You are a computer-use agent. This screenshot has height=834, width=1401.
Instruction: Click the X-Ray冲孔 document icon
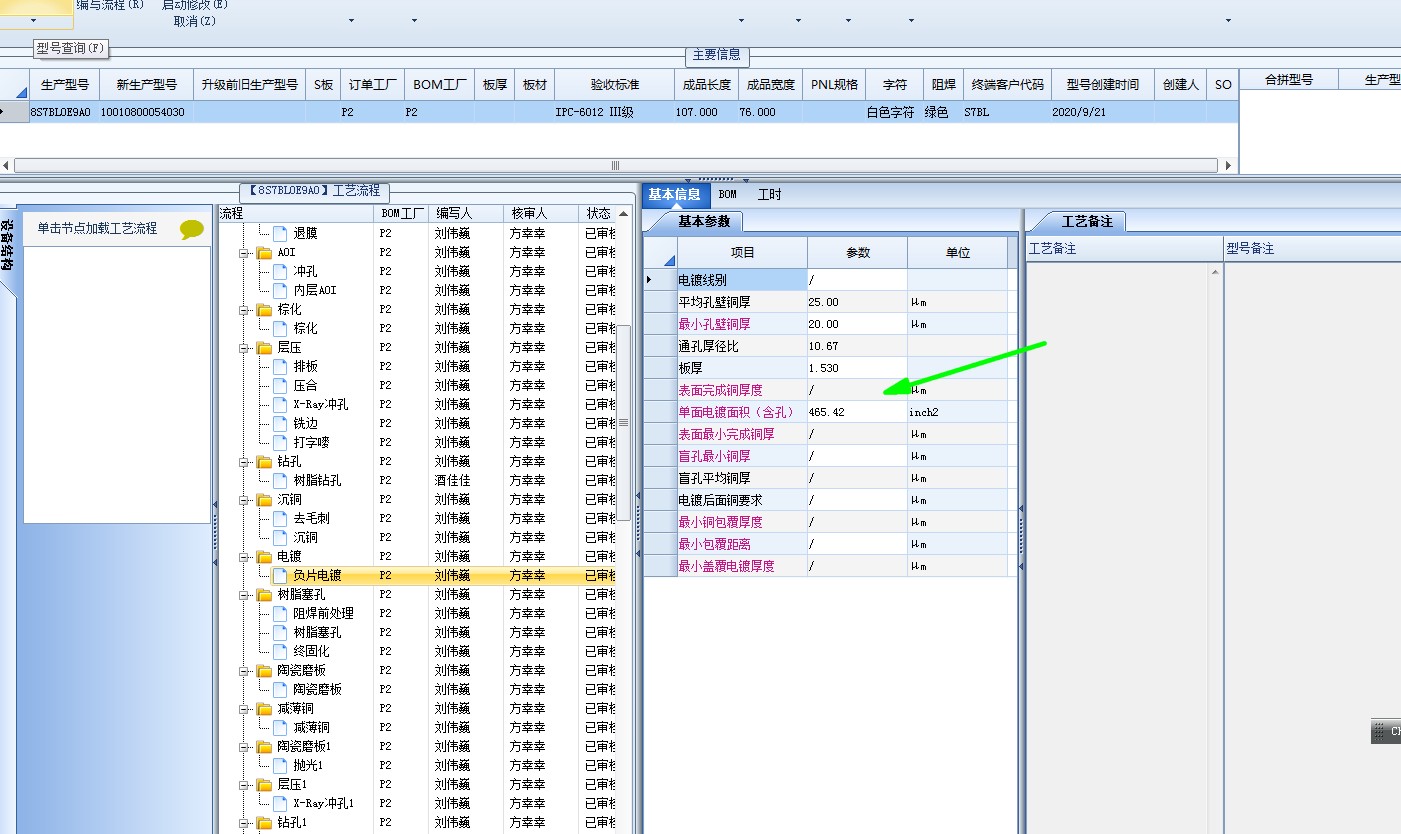pos(280,404)
